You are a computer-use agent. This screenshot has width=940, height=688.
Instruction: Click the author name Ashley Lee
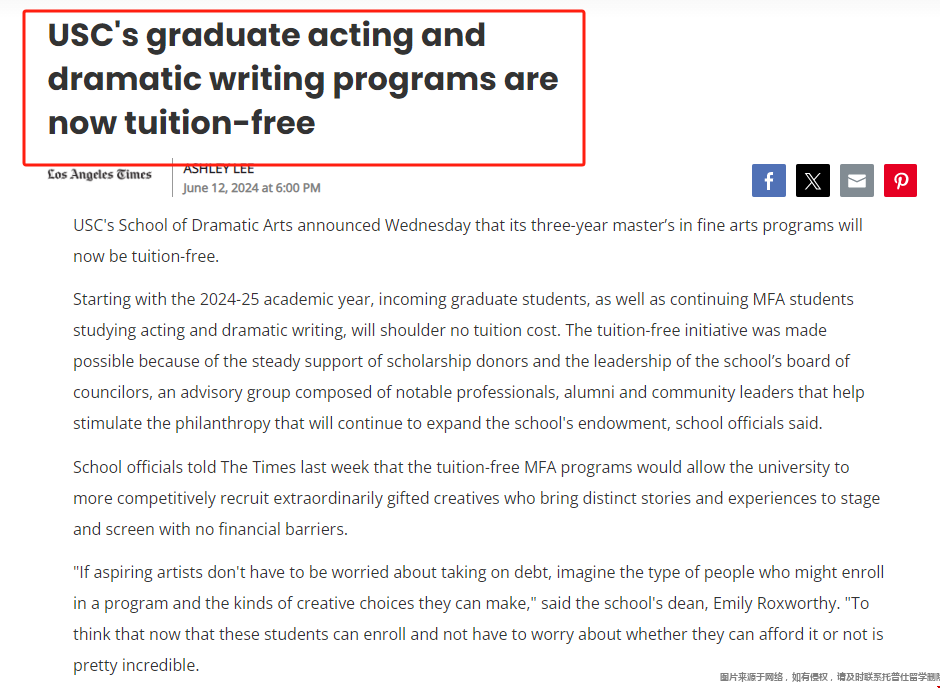[x=219, y=170]
